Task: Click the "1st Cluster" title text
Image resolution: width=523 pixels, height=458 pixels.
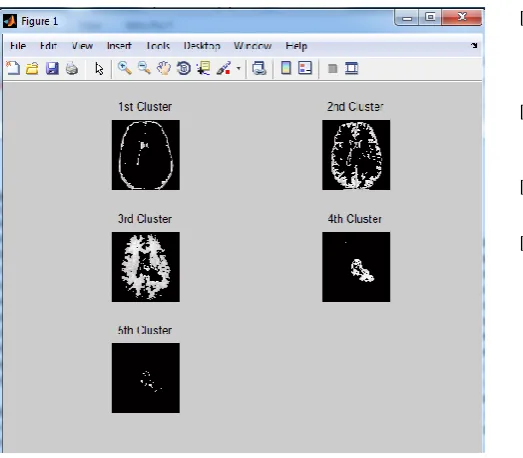Action: tap(145, 107)
